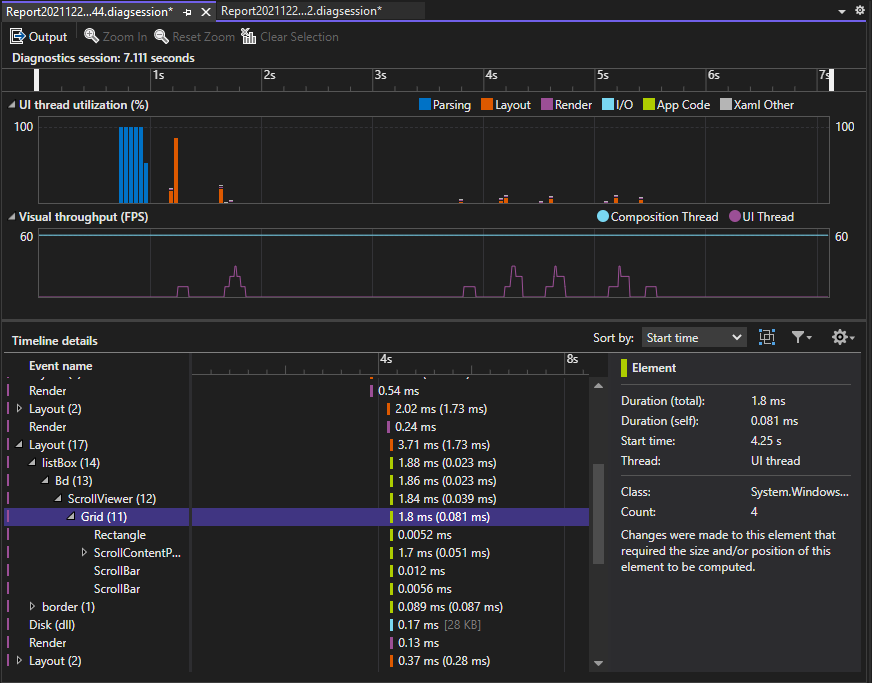Open the Start time sort dropdown
This screenshot has height=683, width=872.
(694, 337)
